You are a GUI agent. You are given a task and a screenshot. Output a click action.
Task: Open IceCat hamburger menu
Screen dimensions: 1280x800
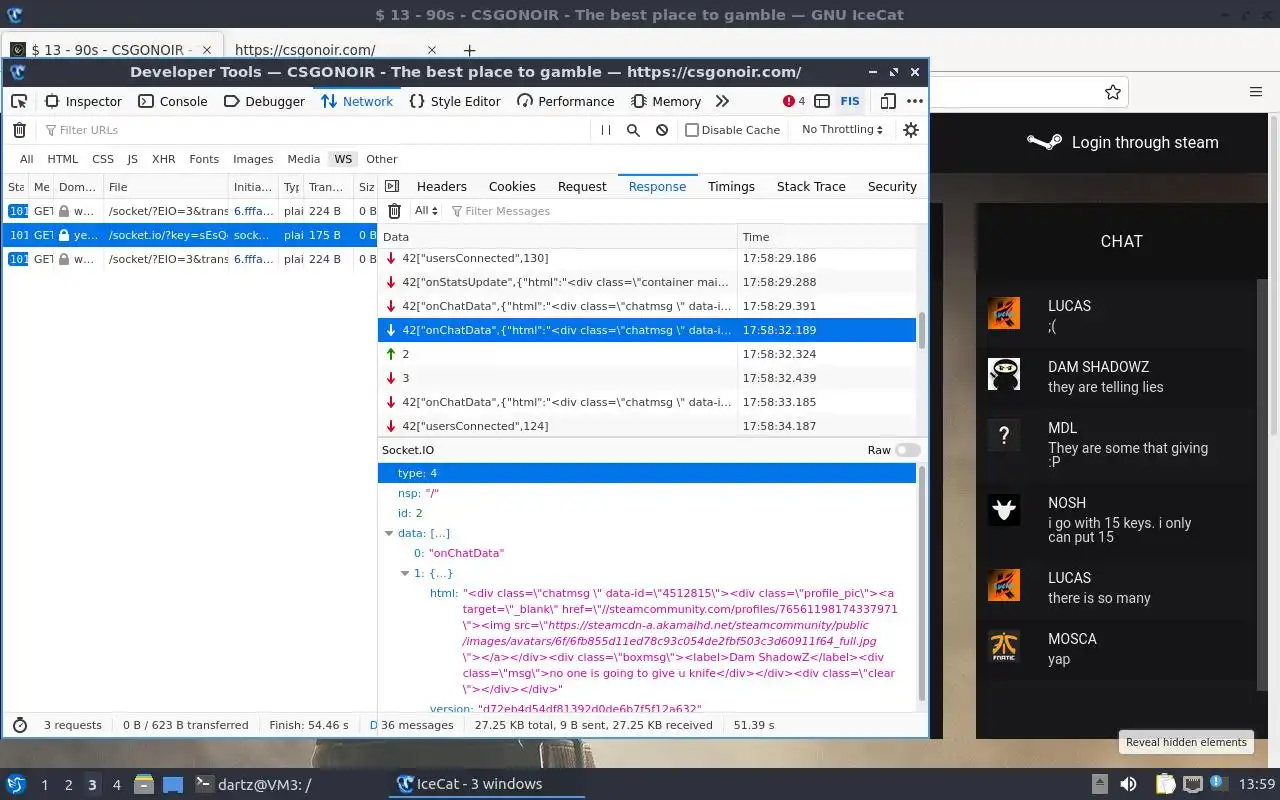(x=1256, y=92)
